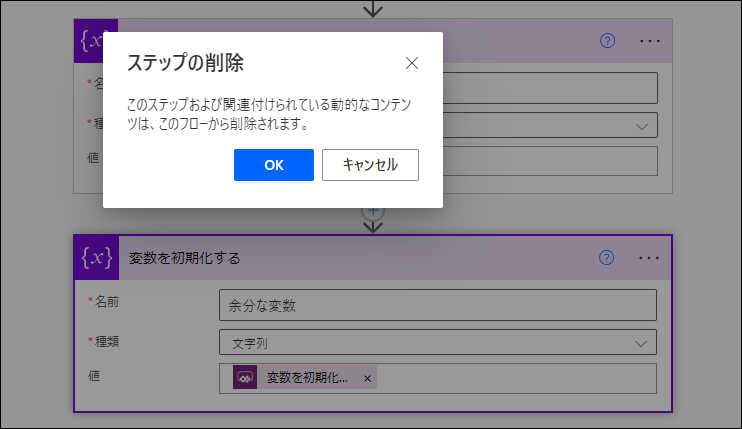Click the 種類 label in lower step
The width and height of the screenshot is (742, 429).
(106, 341)
